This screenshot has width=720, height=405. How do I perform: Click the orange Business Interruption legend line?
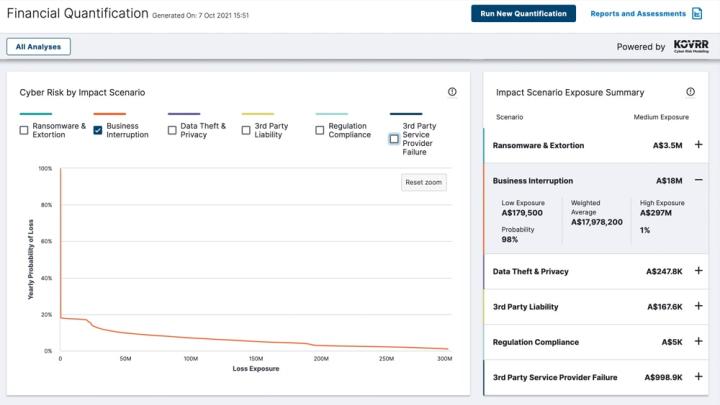[x=111, y=114]
